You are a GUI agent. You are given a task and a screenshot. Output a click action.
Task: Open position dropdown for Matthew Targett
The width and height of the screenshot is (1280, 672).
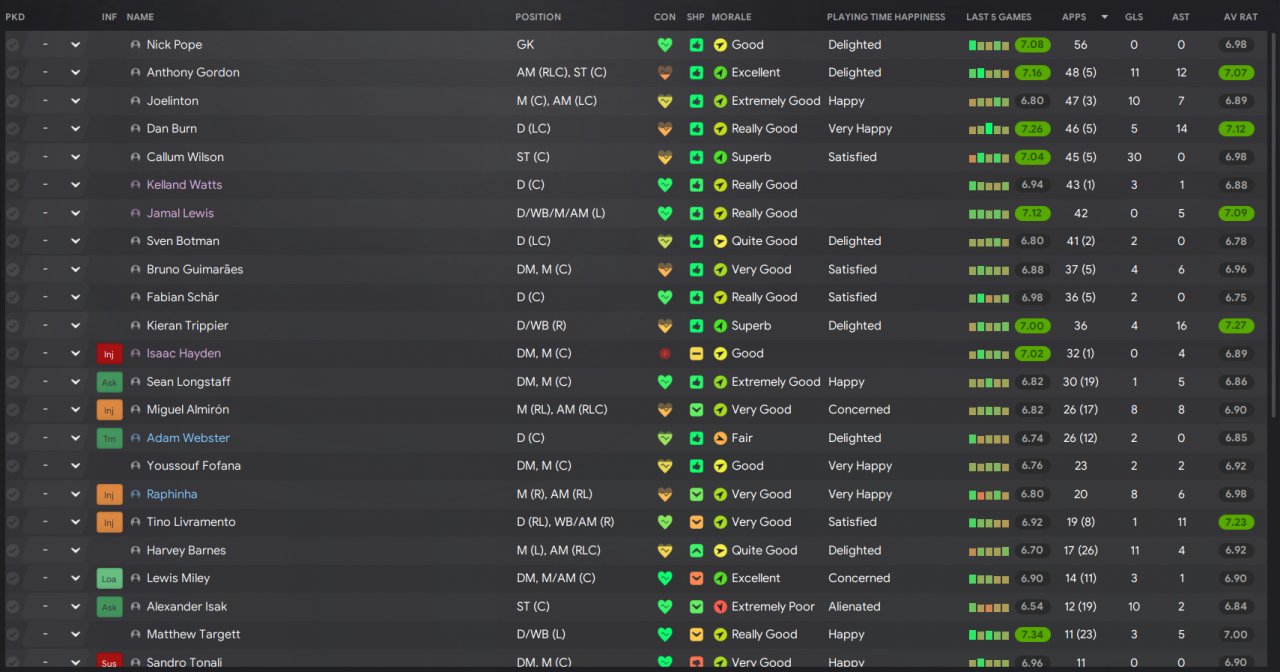pos(75,634)
